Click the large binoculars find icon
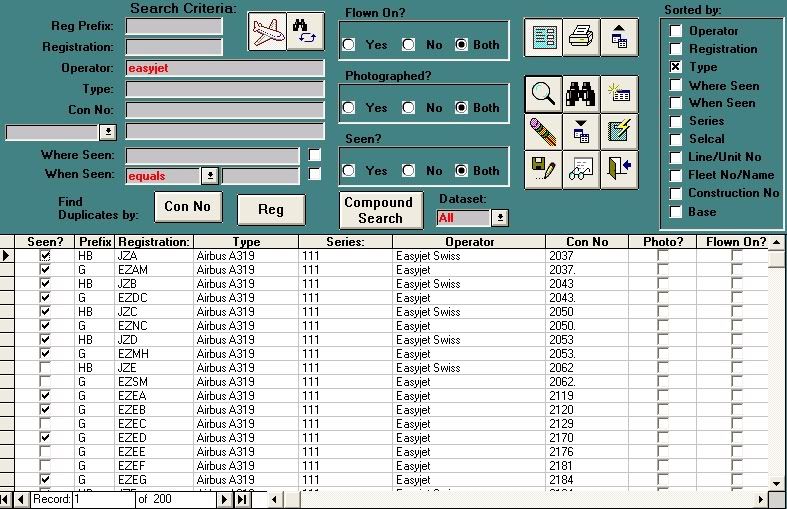 pyautogui.click(x=581, y=94)
